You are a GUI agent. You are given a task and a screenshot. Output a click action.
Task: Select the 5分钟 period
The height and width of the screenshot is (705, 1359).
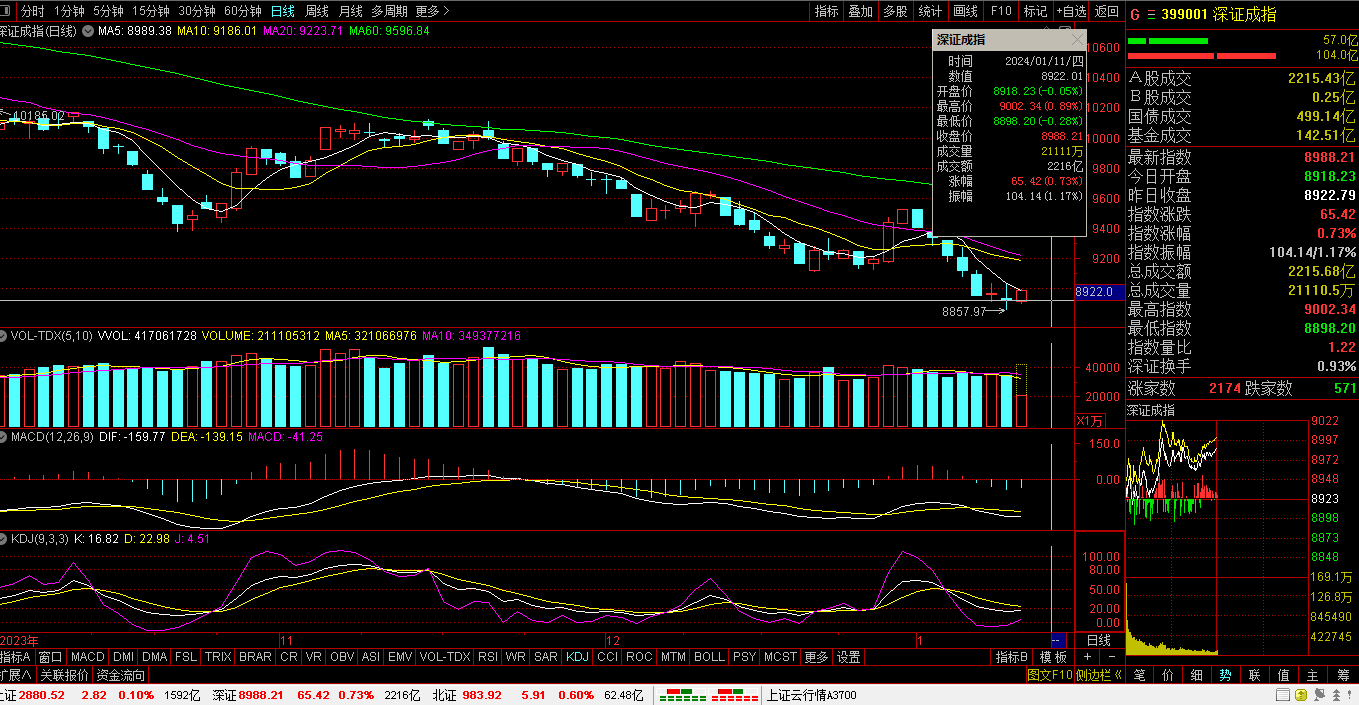point(108,11)
